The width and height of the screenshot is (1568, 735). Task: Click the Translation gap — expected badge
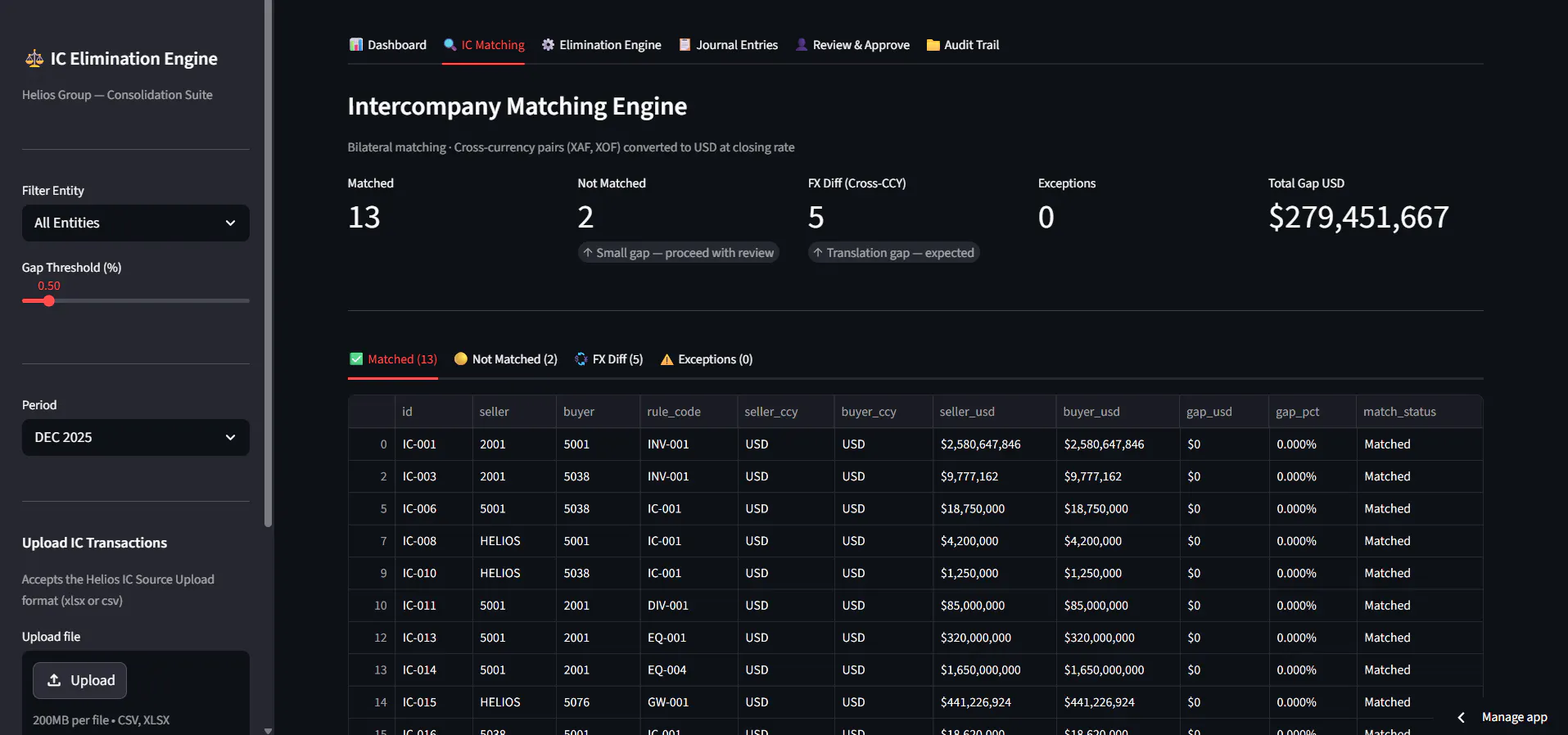point(893,253)
